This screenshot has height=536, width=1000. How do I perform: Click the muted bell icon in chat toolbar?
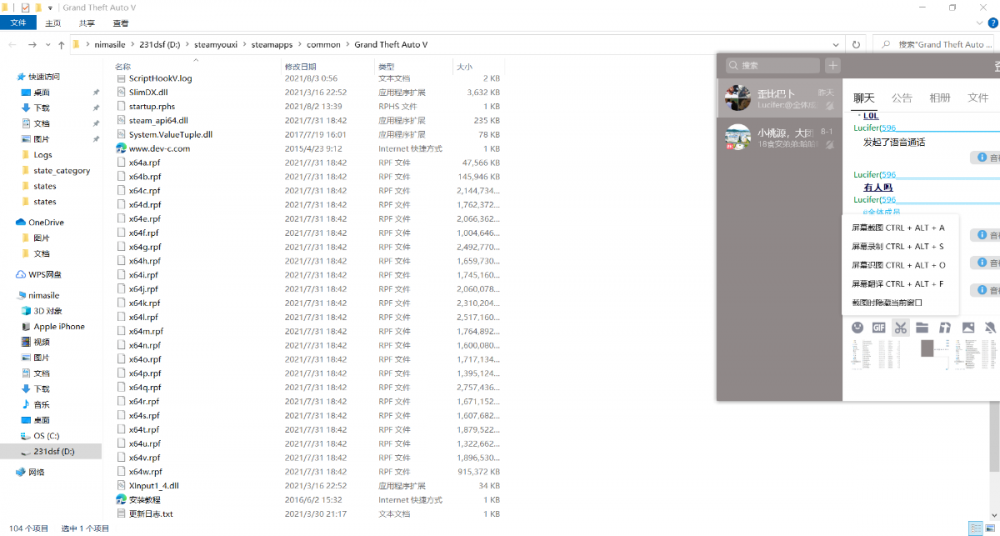click(989, 327)
